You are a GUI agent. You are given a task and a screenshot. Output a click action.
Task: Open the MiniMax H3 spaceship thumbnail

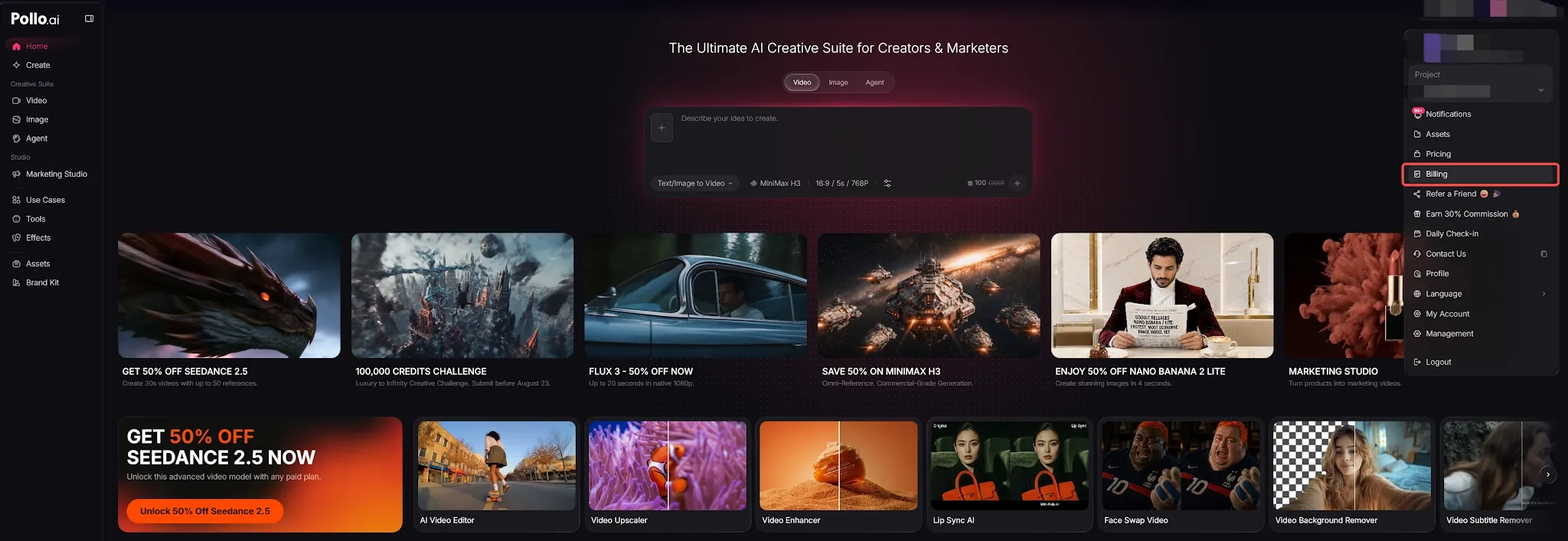pyautogui.click(x=929, y=295)
